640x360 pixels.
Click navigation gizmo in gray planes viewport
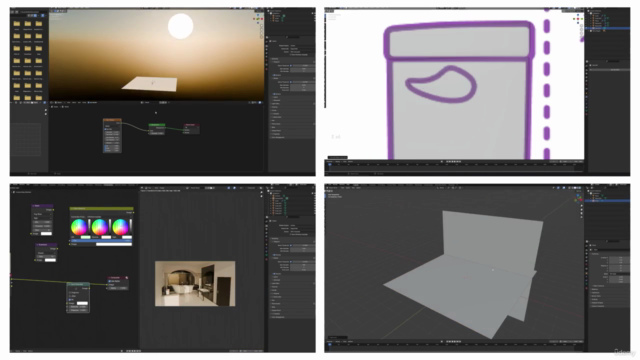pos(578,198)
